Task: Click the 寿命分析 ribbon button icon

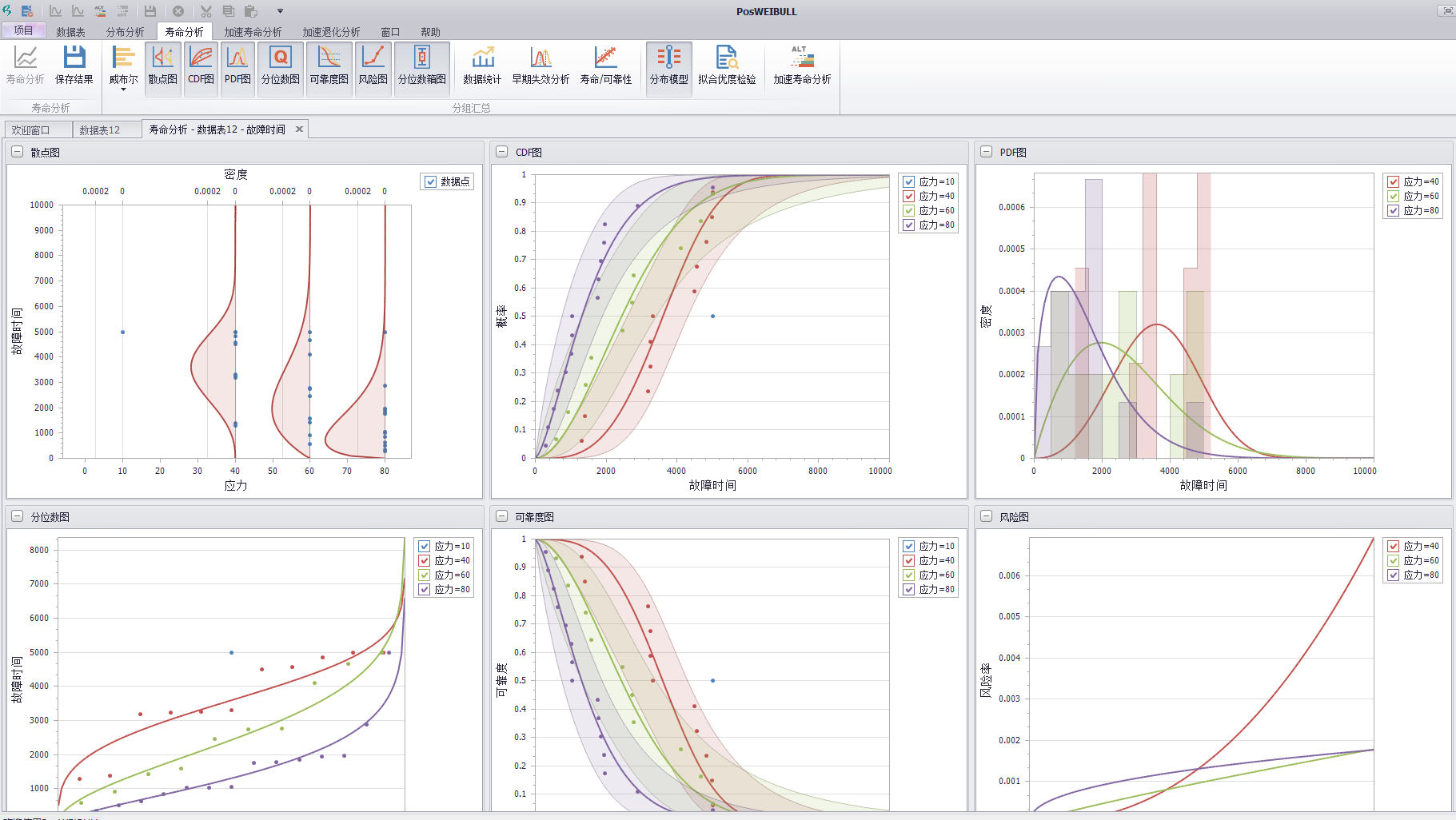Action: [x=26, y=57]
